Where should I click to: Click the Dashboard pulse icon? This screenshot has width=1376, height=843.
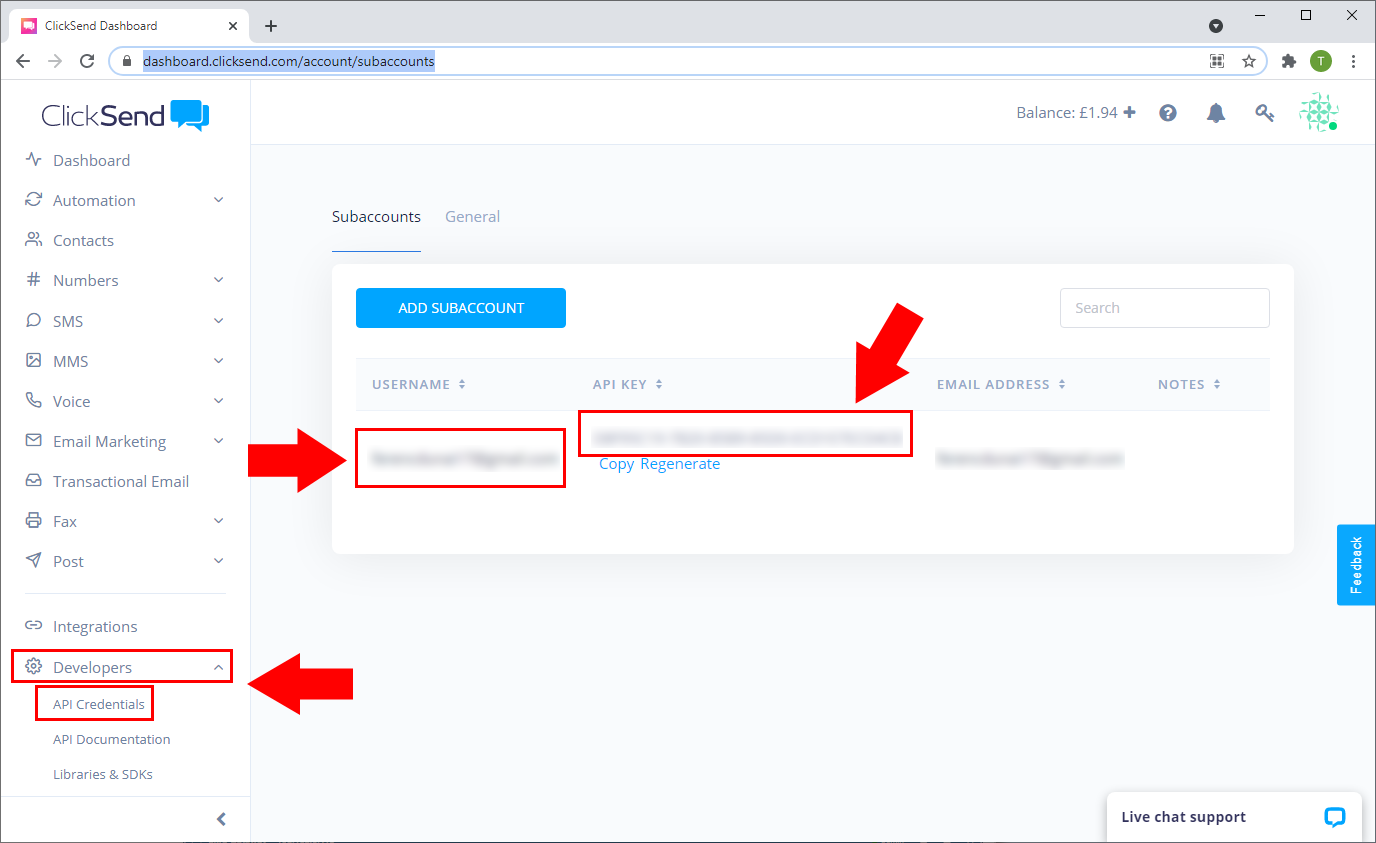(34, 159)
